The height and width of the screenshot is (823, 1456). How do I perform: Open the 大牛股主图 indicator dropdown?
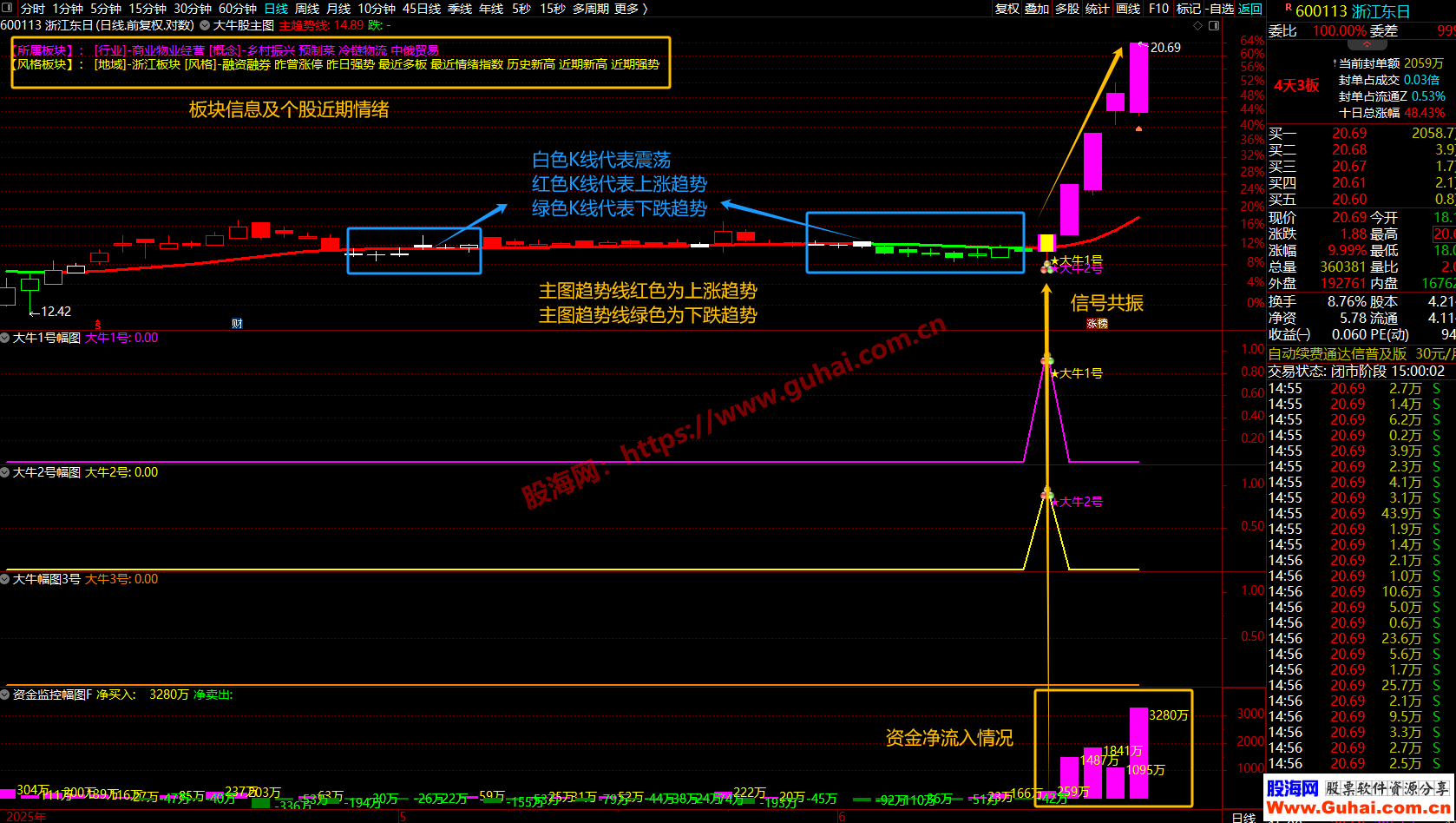206,25
